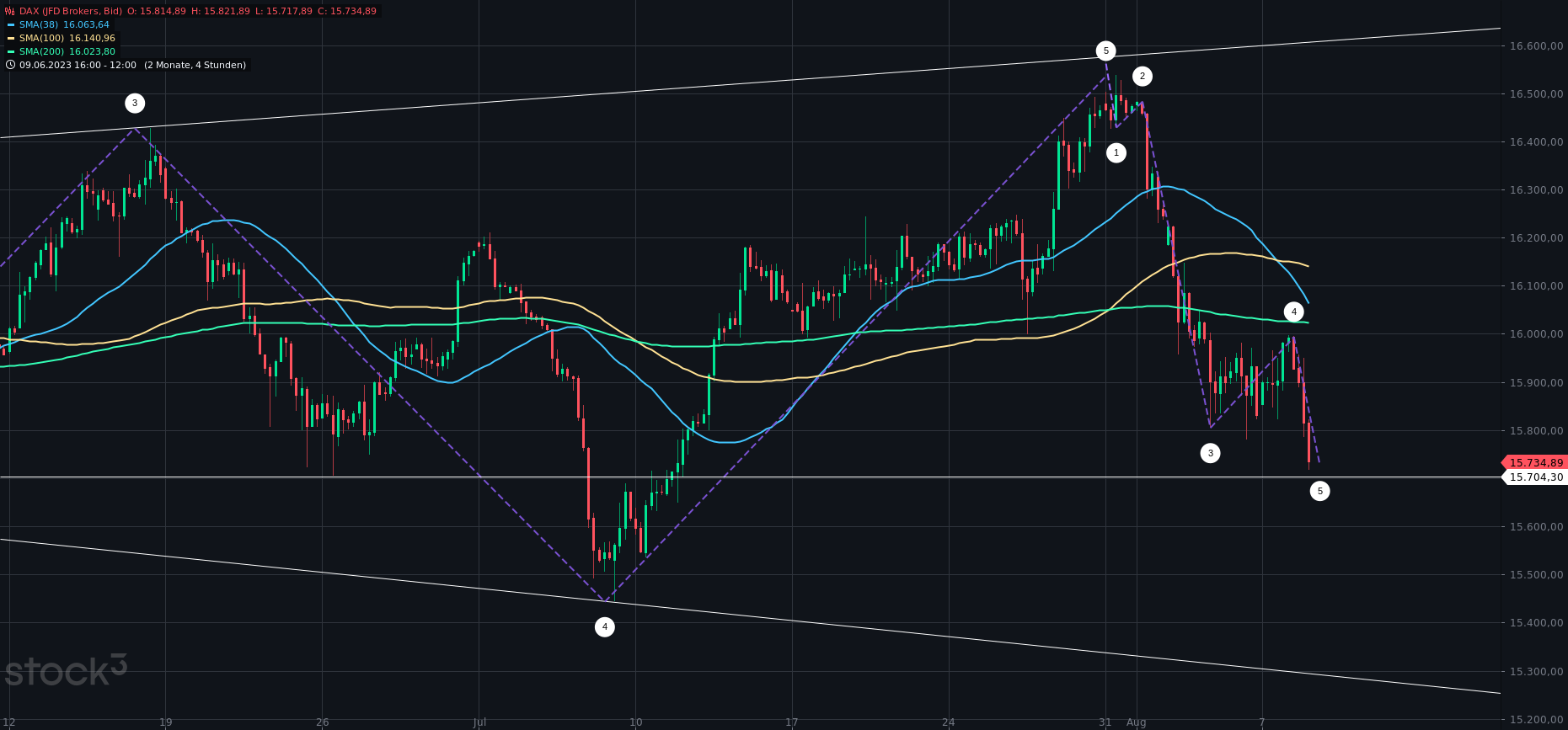Select the yellow SMA(100) legend color marker
This screenshot has width=1568, height=730.
(11, 38)
